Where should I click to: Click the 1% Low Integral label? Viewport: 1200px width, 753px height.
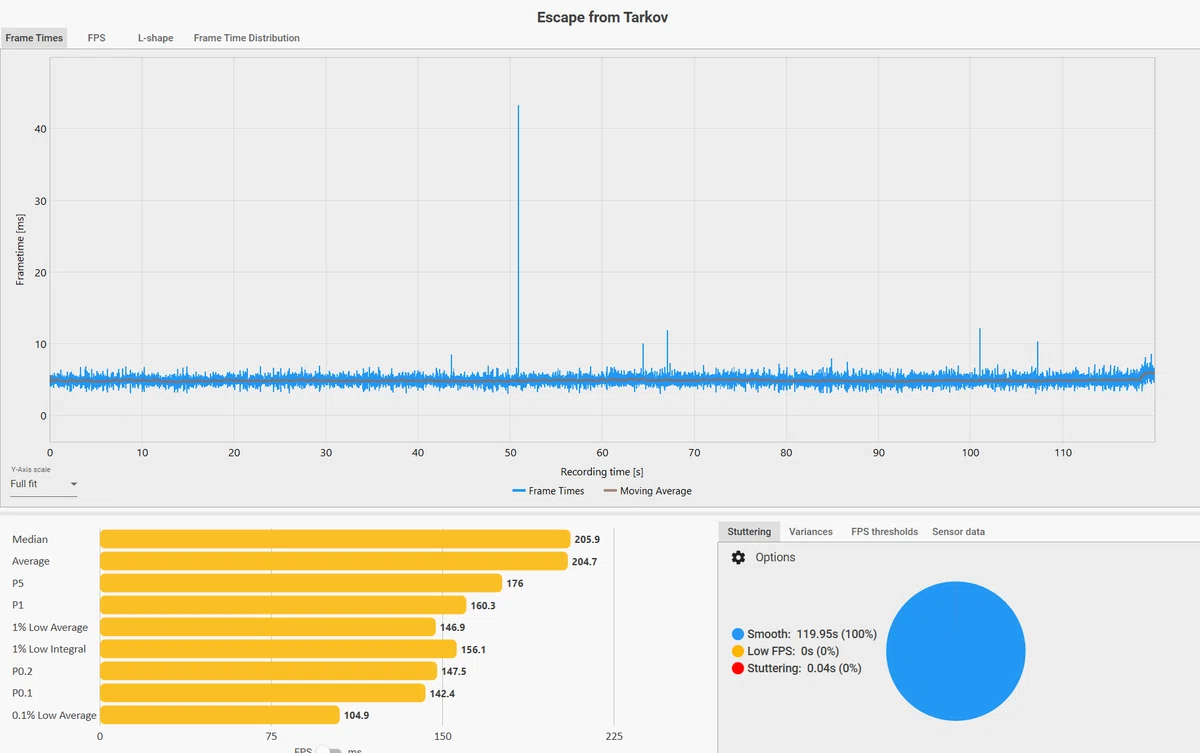point(49,649)
